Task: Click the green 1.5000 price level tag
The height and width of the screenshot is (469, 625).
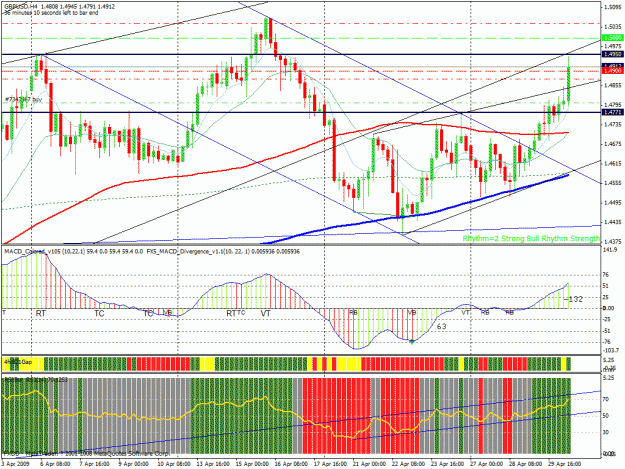Action: click(613, 38)
